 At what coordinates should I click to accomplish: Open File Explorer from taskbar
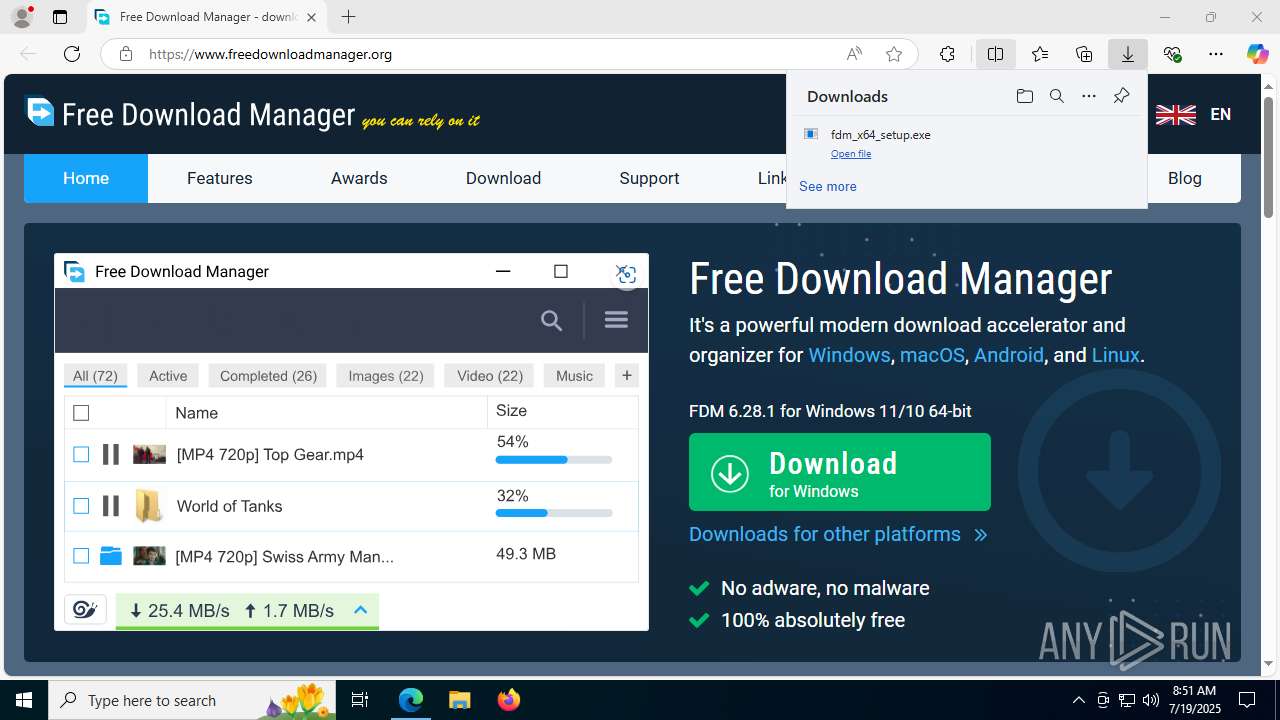(460, 700)
